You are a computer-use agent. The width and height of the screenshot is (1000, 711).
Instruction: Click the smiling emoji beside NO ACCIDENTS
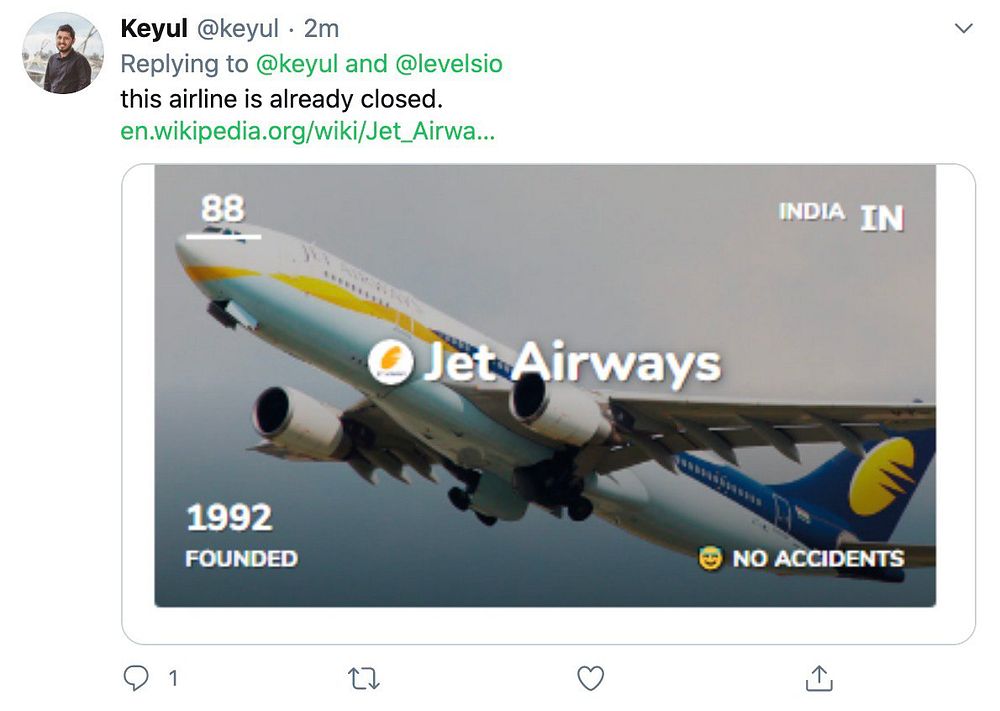[x=711, y=559]
